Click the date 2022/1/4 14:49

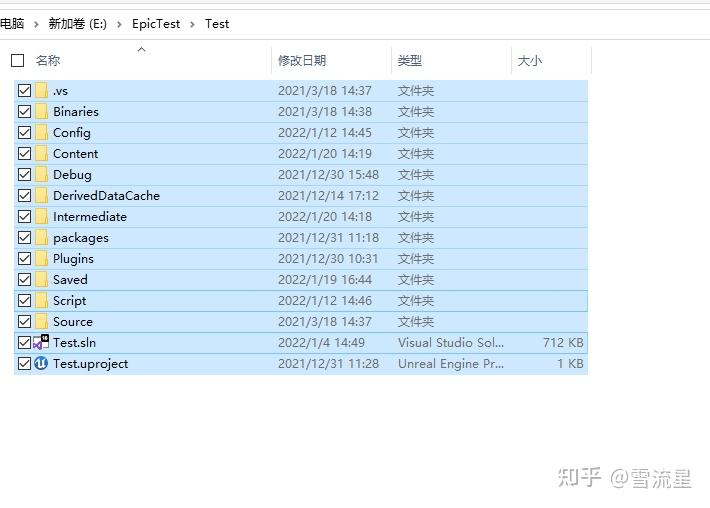click(321, 343)
